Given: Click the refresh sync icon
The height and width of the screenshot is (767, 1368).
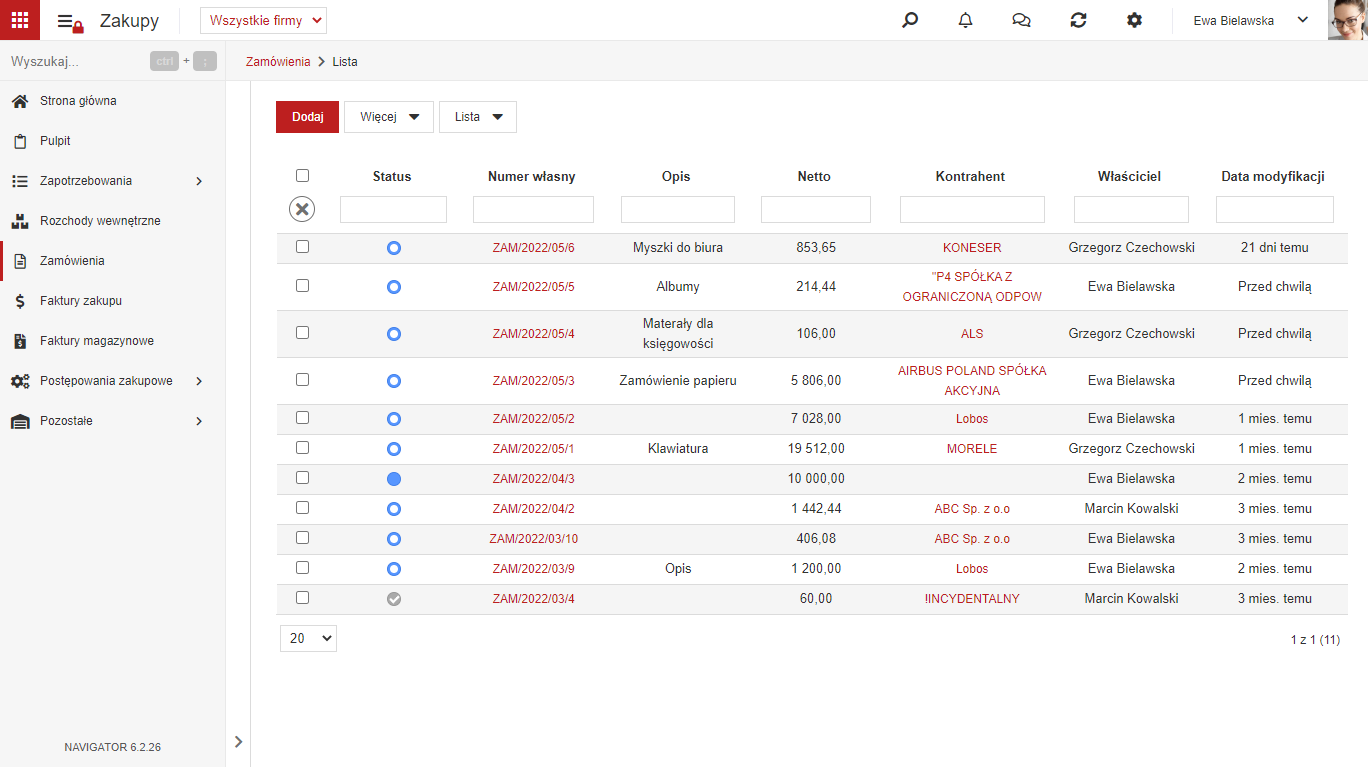Looking at the screenshot, I should click(1078, 20).
